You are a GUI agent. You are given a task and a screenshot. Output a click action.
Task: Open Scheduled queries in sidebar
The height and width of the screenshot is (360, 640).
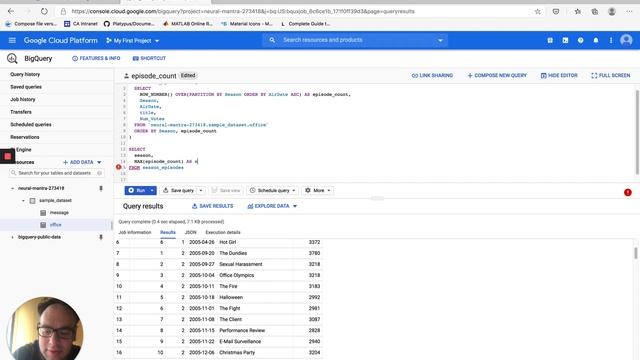[31, 124]
